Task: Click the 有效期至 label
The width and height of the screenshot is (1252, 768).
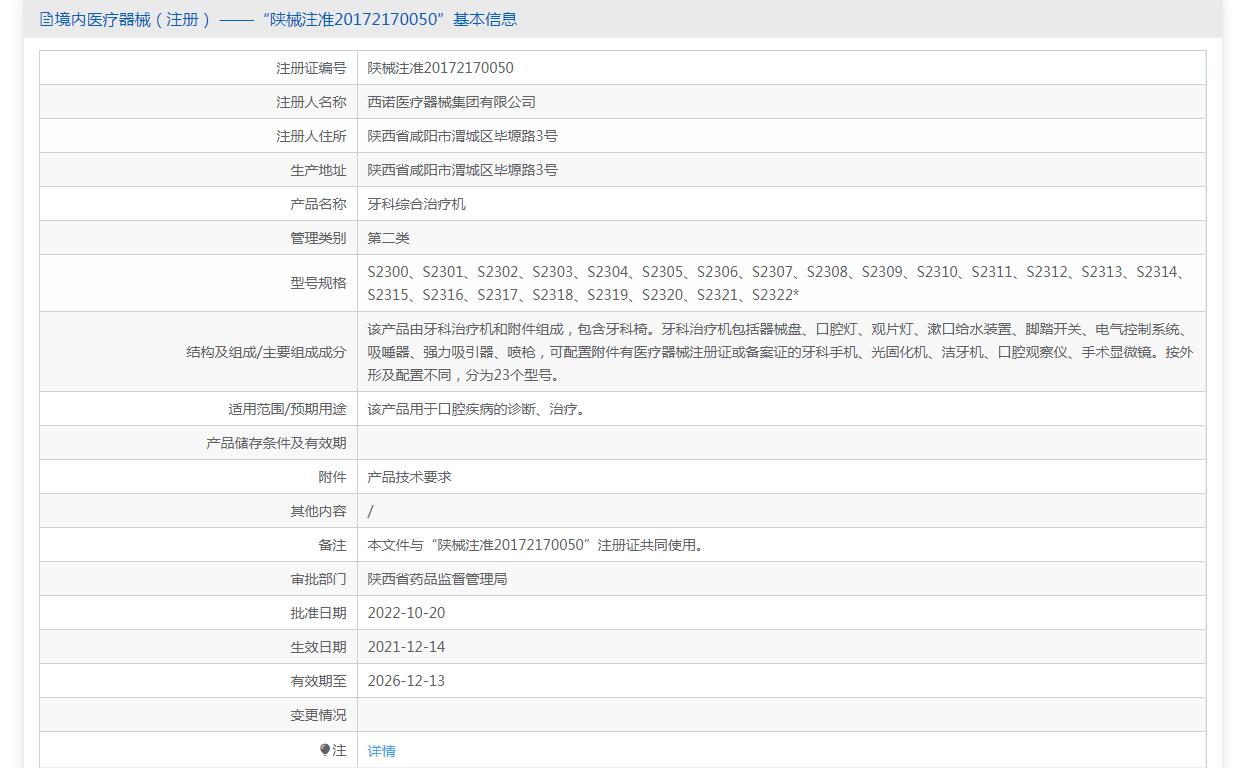Action: [x=318, y=681]
